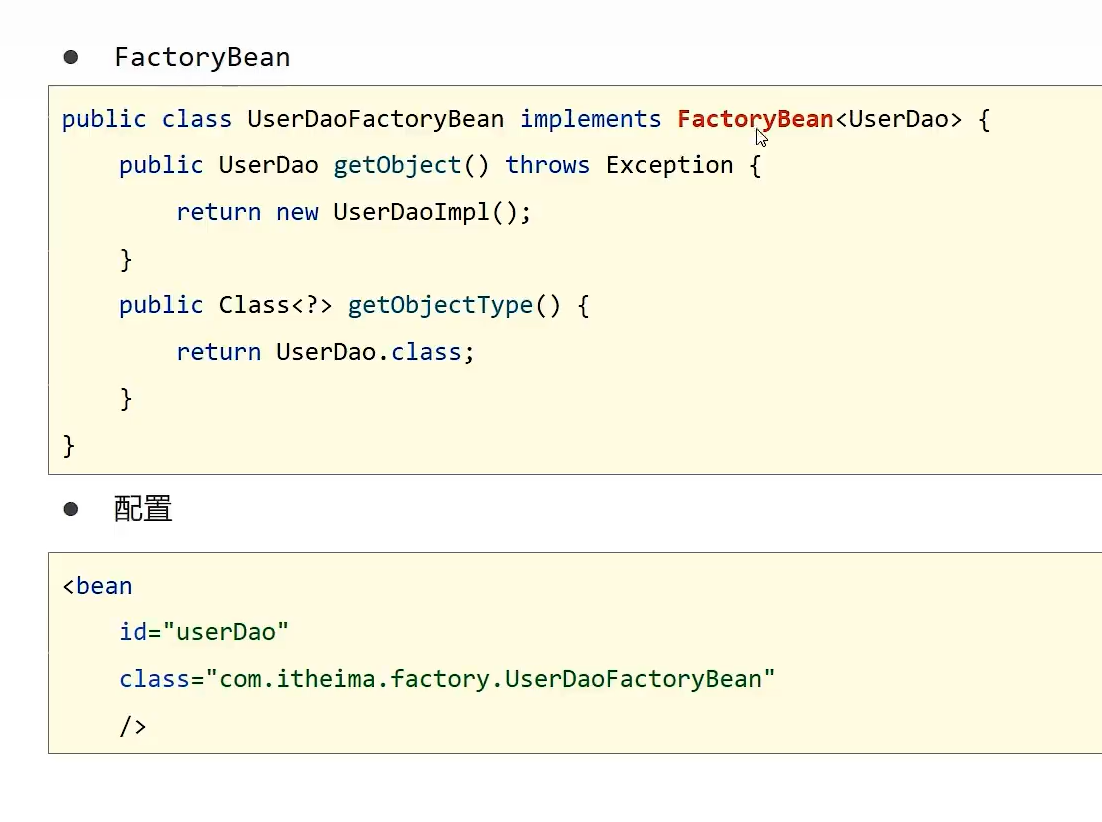Click the "implements" keyword in the code
The width and height of the screenshot is (1102, 822).
click(590, 119)
